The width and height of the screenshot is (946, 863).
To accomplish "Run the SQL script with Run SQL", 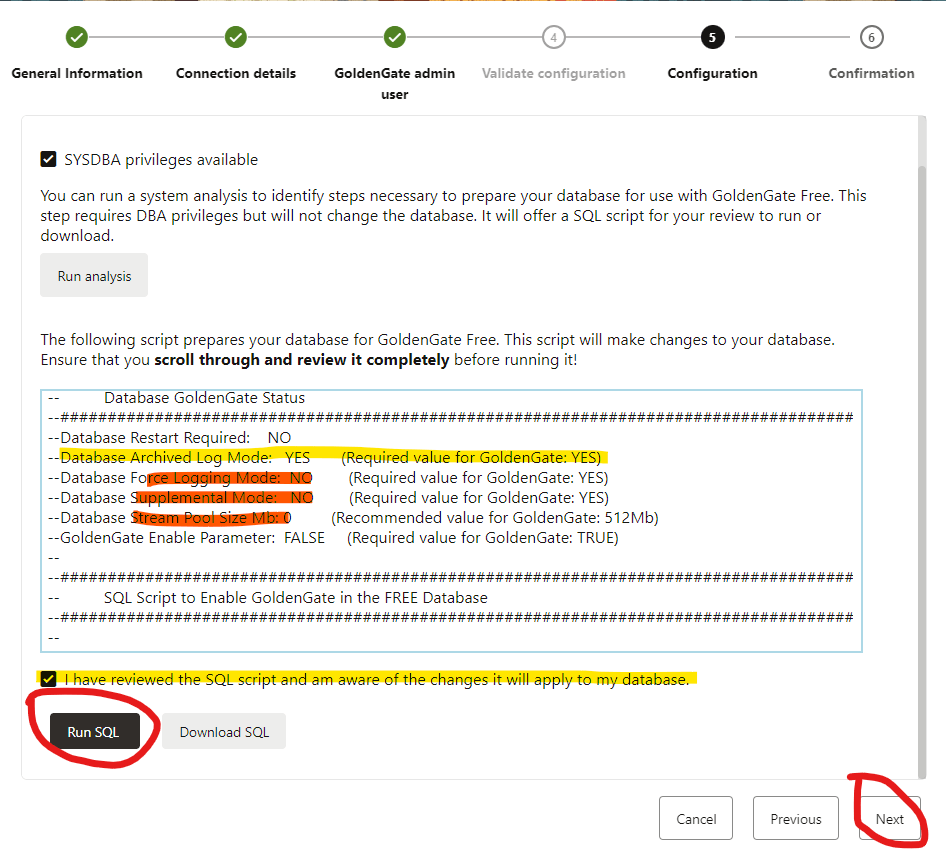I will (x=93, y=732).
